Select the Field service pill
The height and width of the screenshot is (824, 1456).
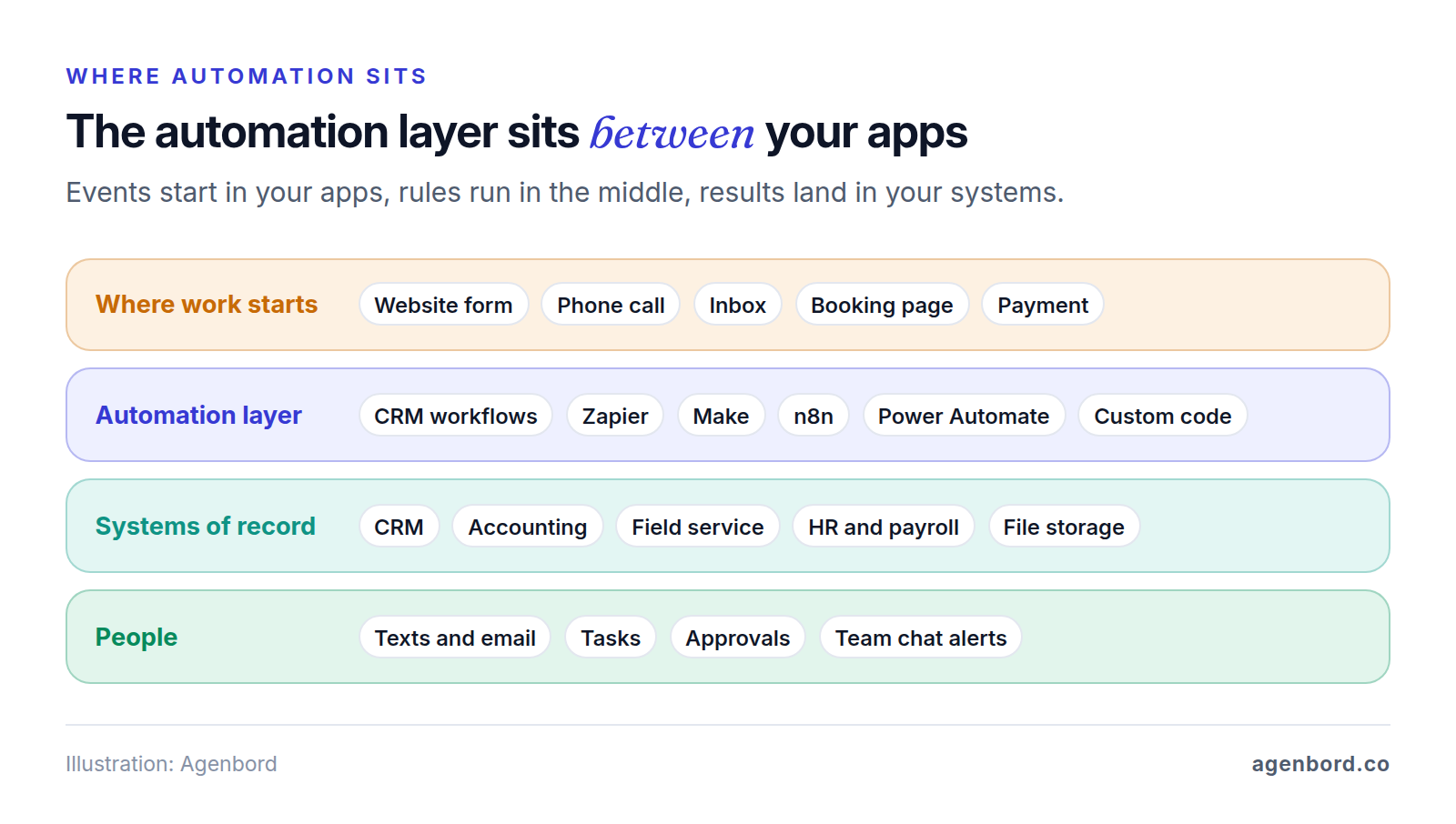pyautogui.click(x=698, y=527)
